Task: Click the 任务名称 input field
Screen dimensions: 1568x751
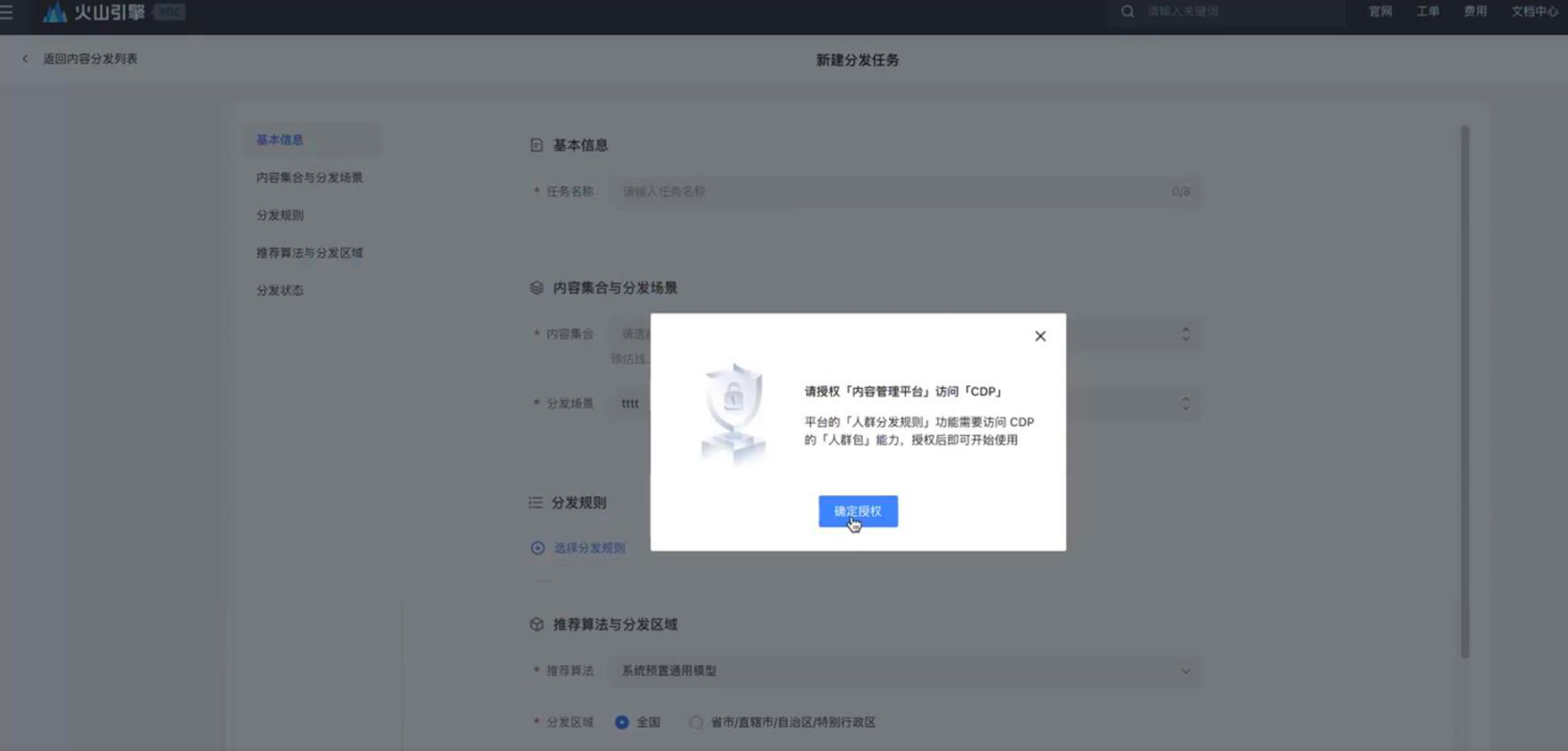Action: tap(907, 191)
